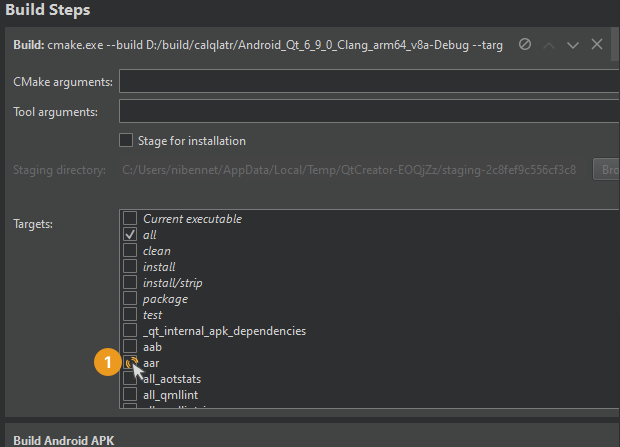Enable Stage for installation
Viewport: 620px width, 447px height.
point(126,140)
